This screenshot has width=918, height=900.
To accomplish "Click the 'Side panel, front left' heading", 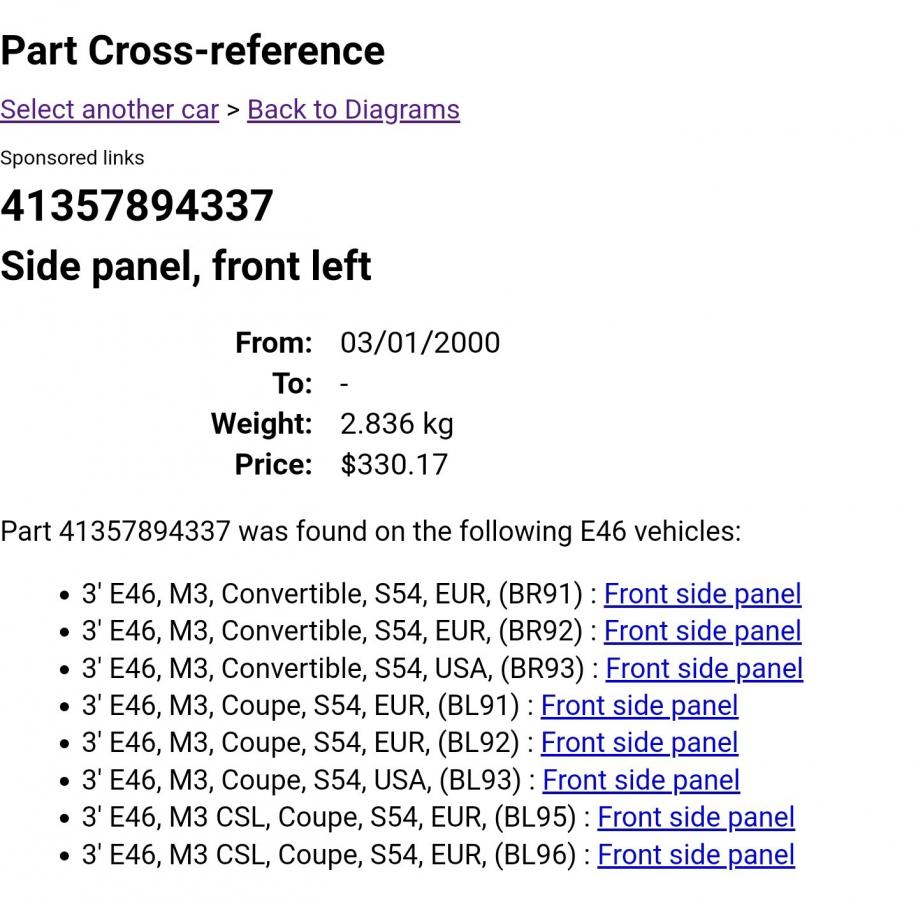I will pyautogui.click(x=186, y=266).
